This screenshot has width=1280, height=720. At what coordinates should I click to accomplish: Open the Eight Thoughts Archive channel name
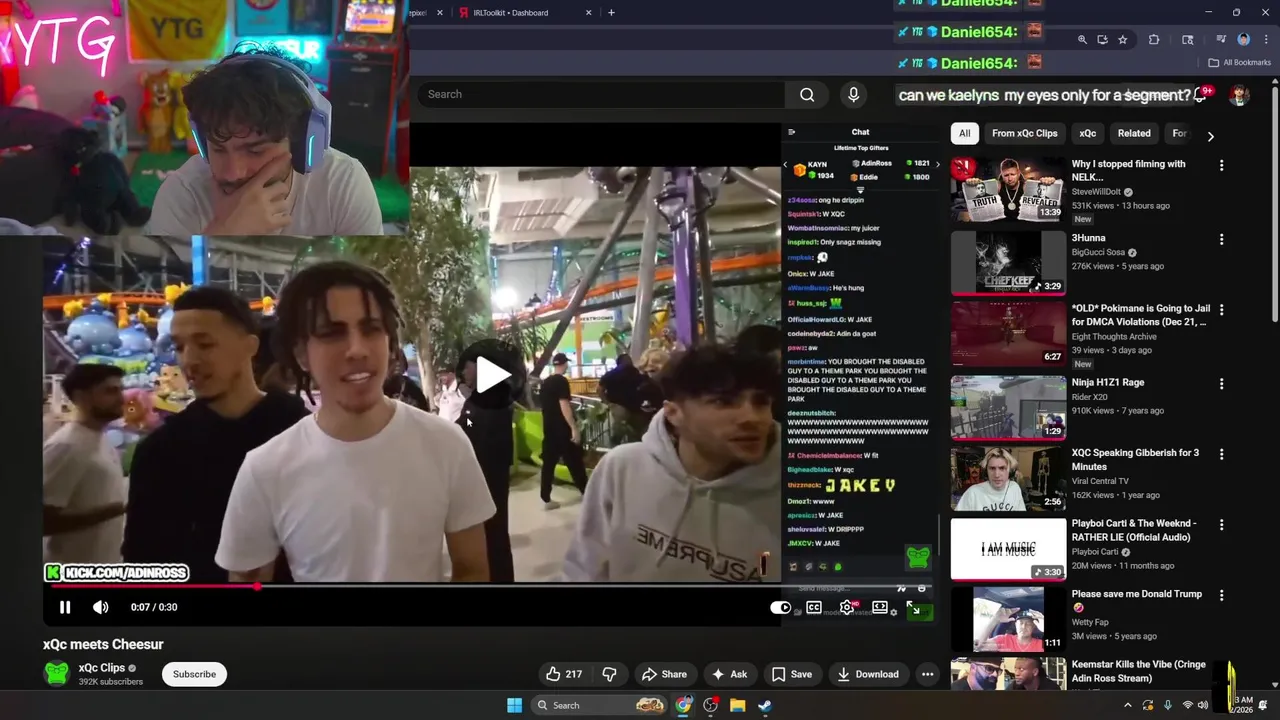pyautogui.click(x=1114, y=336)
